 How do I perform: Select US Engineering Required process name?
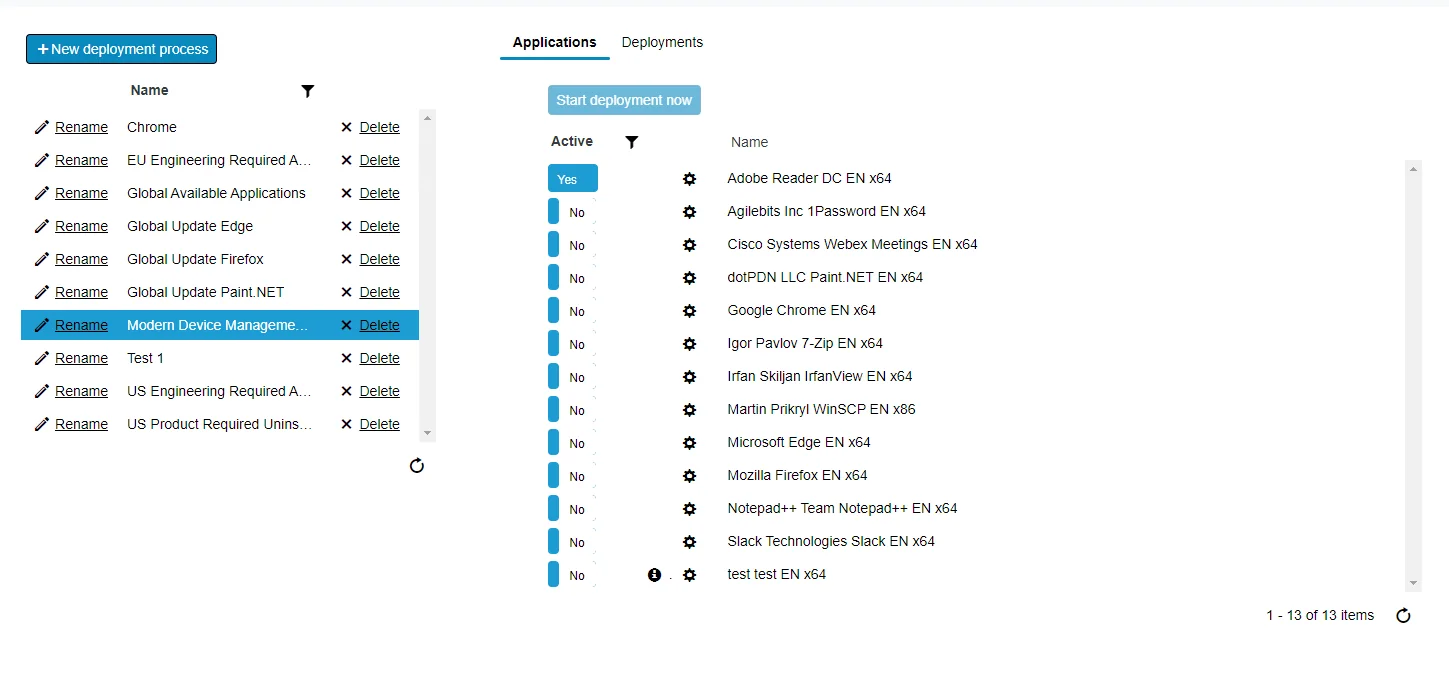pyautogui.click(x=219, y=391)
